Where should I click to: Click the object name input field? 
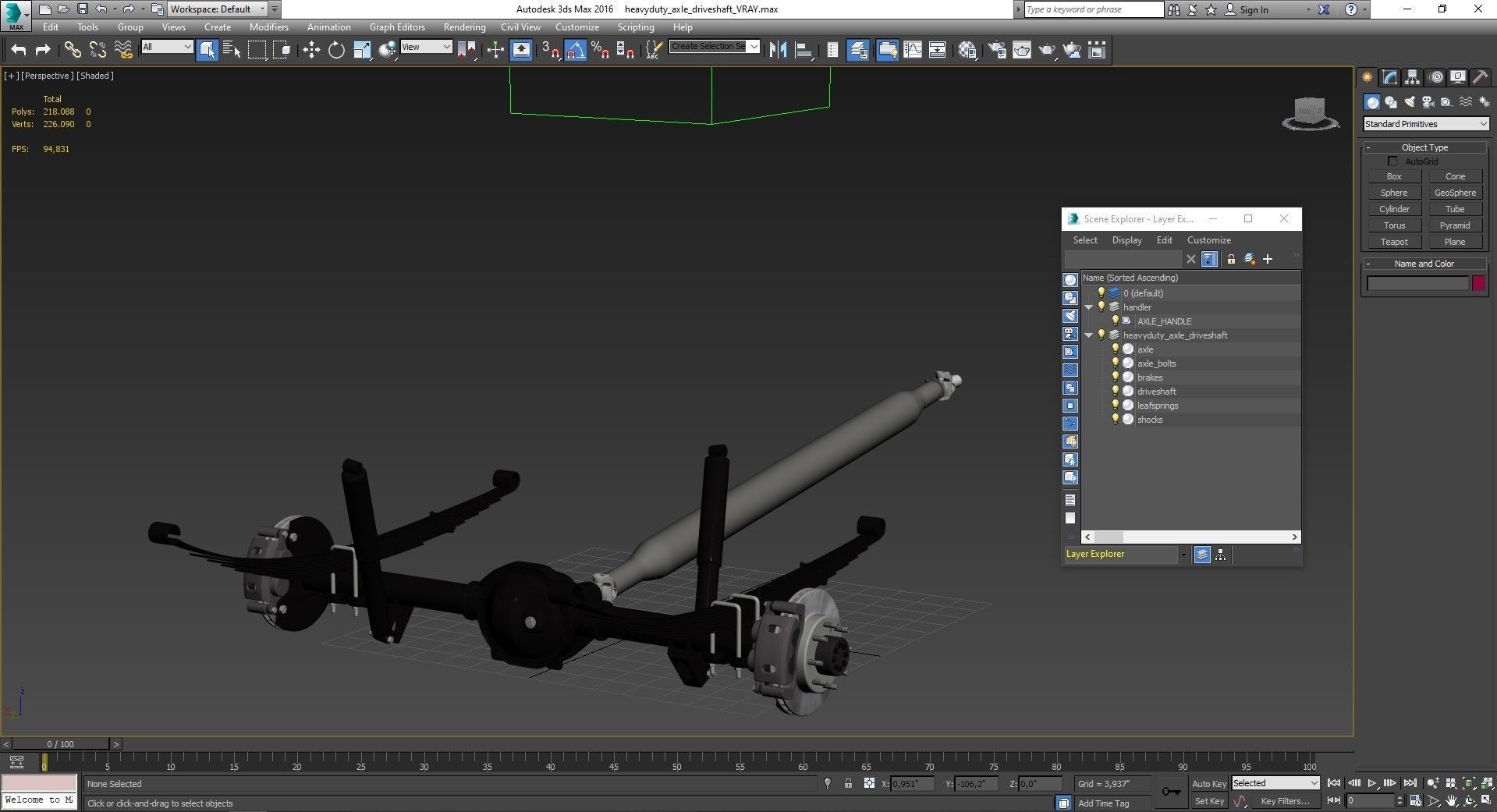pyautogui.click(x=1417, y=283)
